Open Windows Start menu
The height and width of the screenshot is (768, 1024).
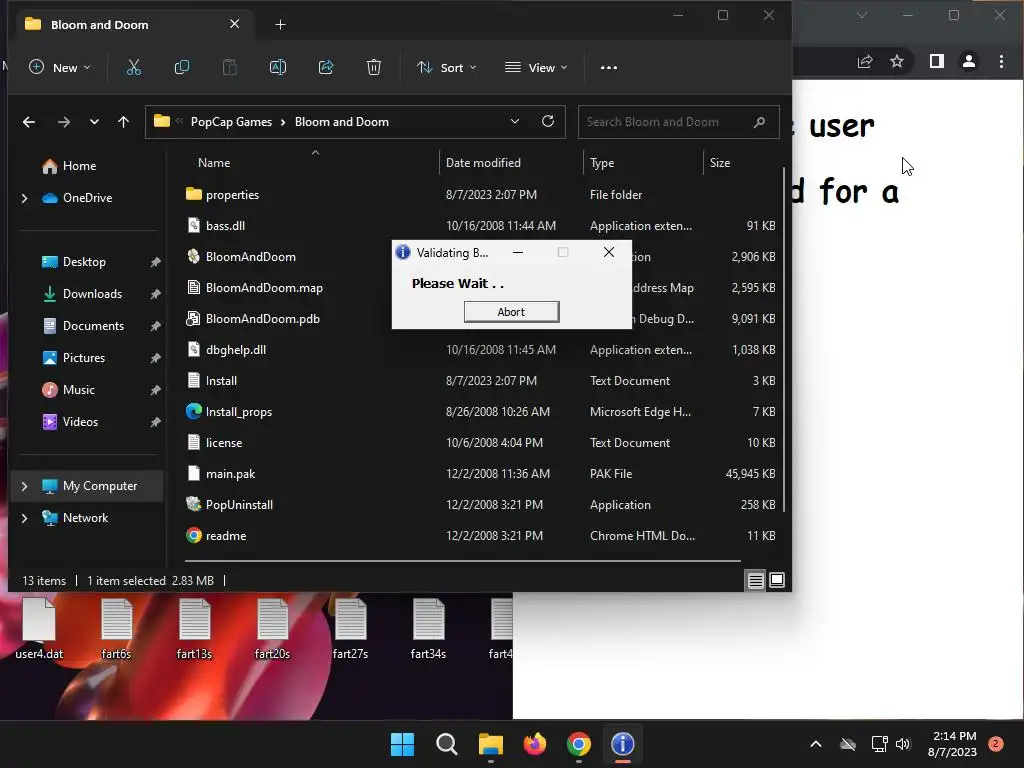[x=402, y=744]
